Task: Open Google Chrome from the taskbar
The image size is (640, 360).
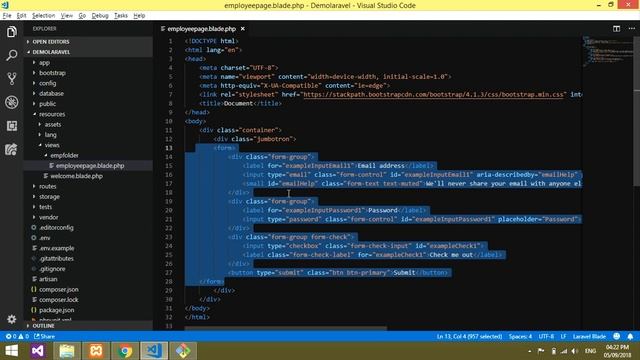Action: [125, 351]
